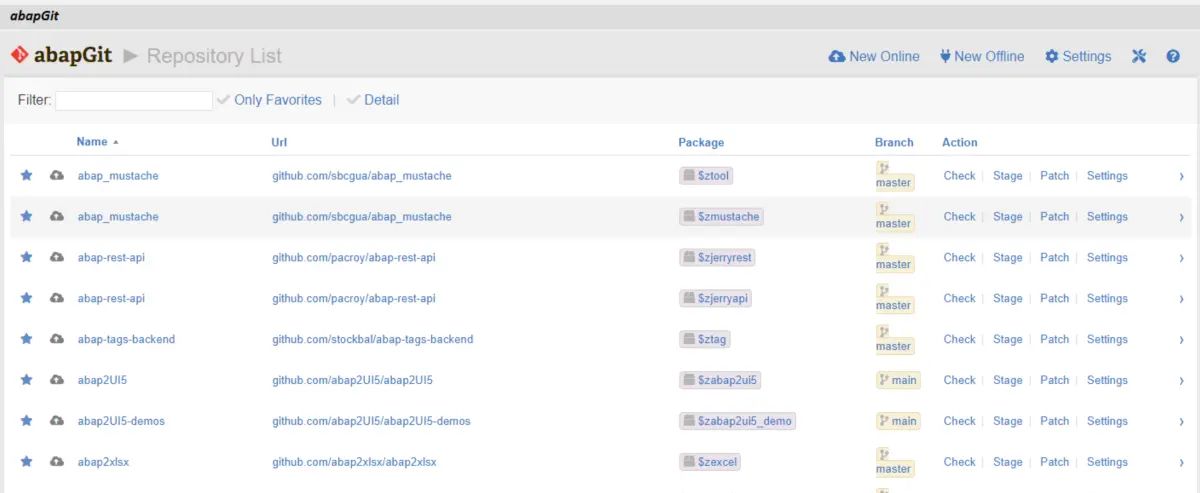1200x493 pixels.
Task: Click the main branch label for abap2UI5-demos
Action: point(897,421)
